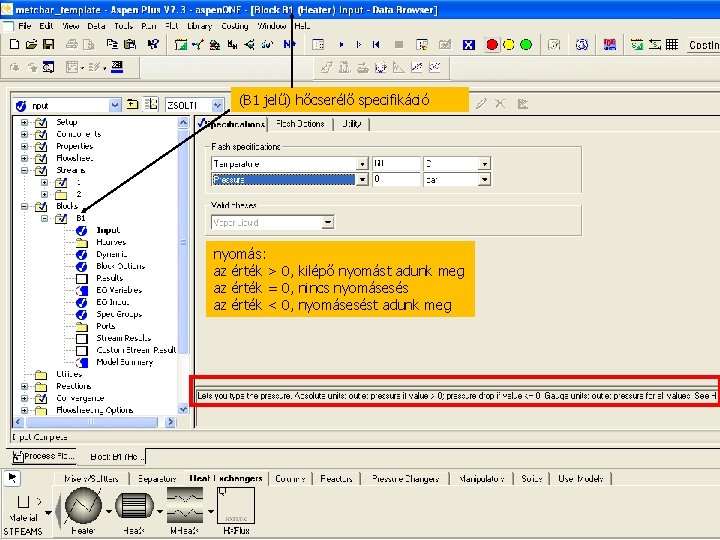Select Hcurves folder in tree
This screenshot has width=720, height=540.
[x=111, y=242]
